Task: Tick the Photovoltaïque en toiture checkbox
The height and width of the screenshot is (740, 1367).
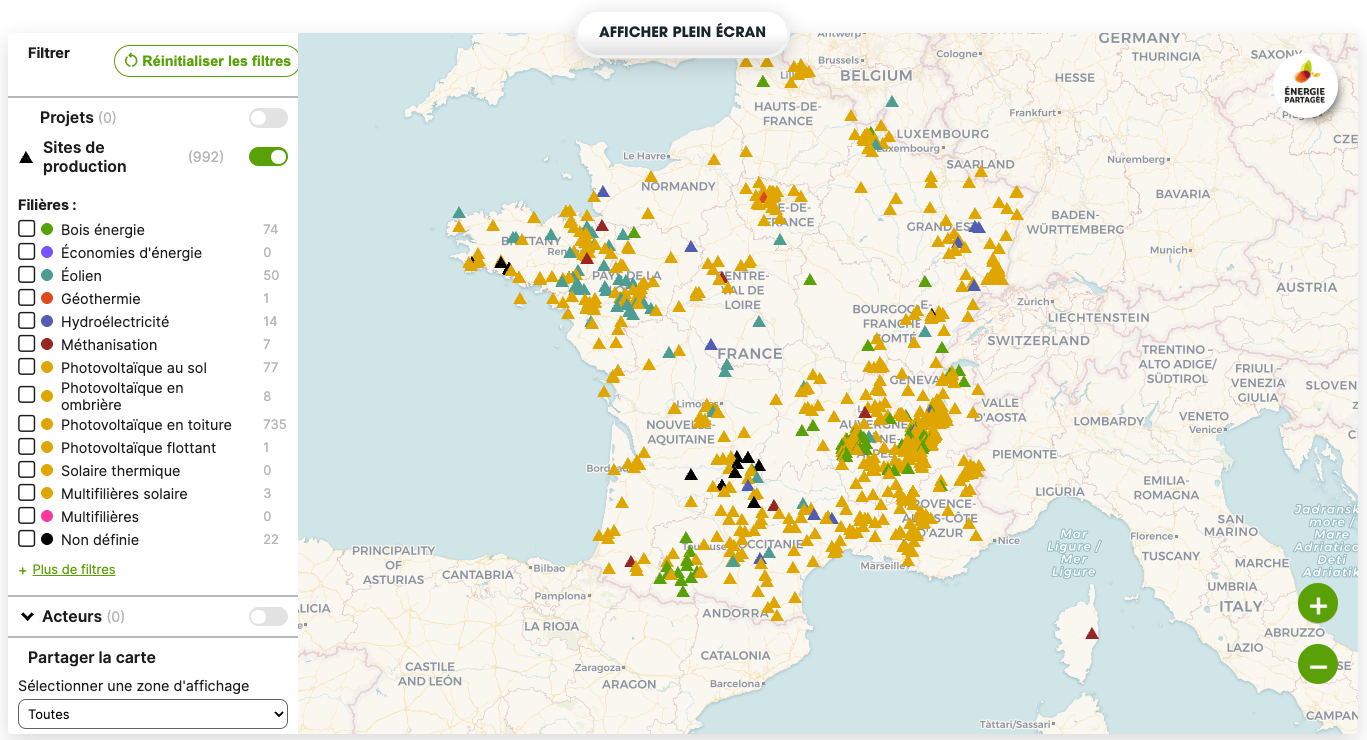Action: (x=27, y=424)
